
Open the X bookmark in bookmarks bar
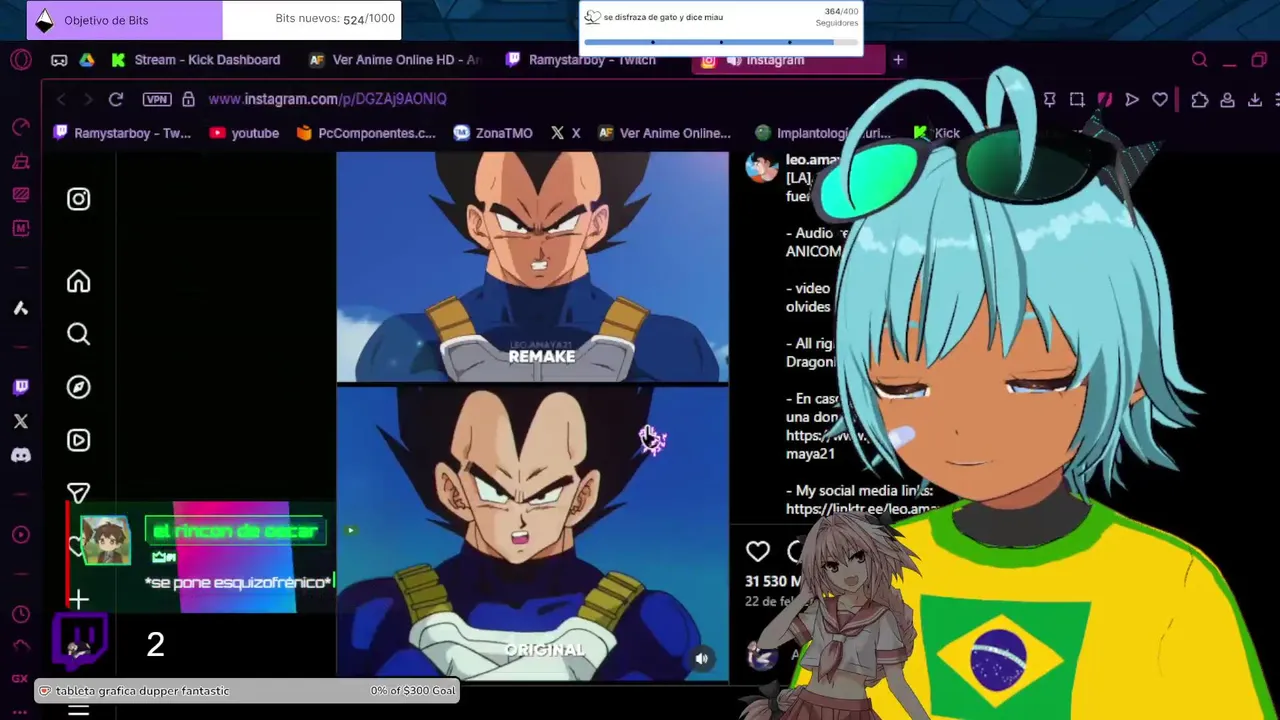point(566,133)
